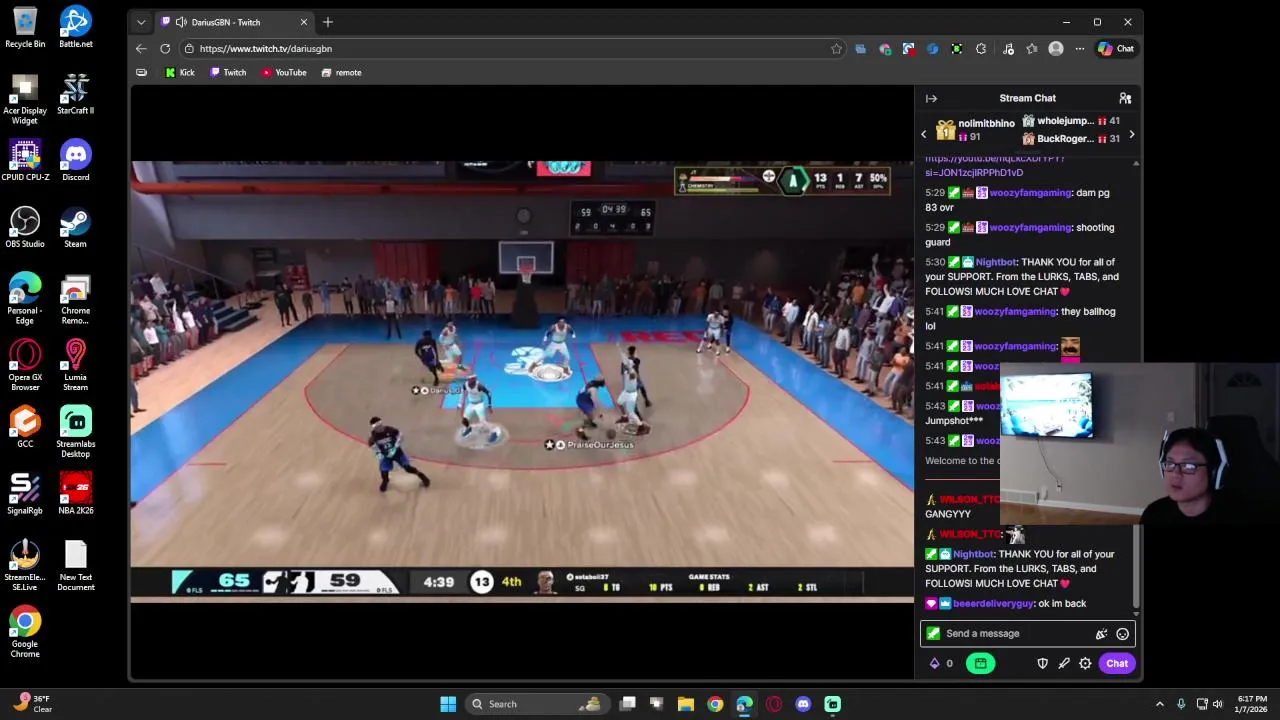The image size is (1280, 720).
Task: Open Edge Settings and more ellipsis menu
Action: [x=1080, y=48]
